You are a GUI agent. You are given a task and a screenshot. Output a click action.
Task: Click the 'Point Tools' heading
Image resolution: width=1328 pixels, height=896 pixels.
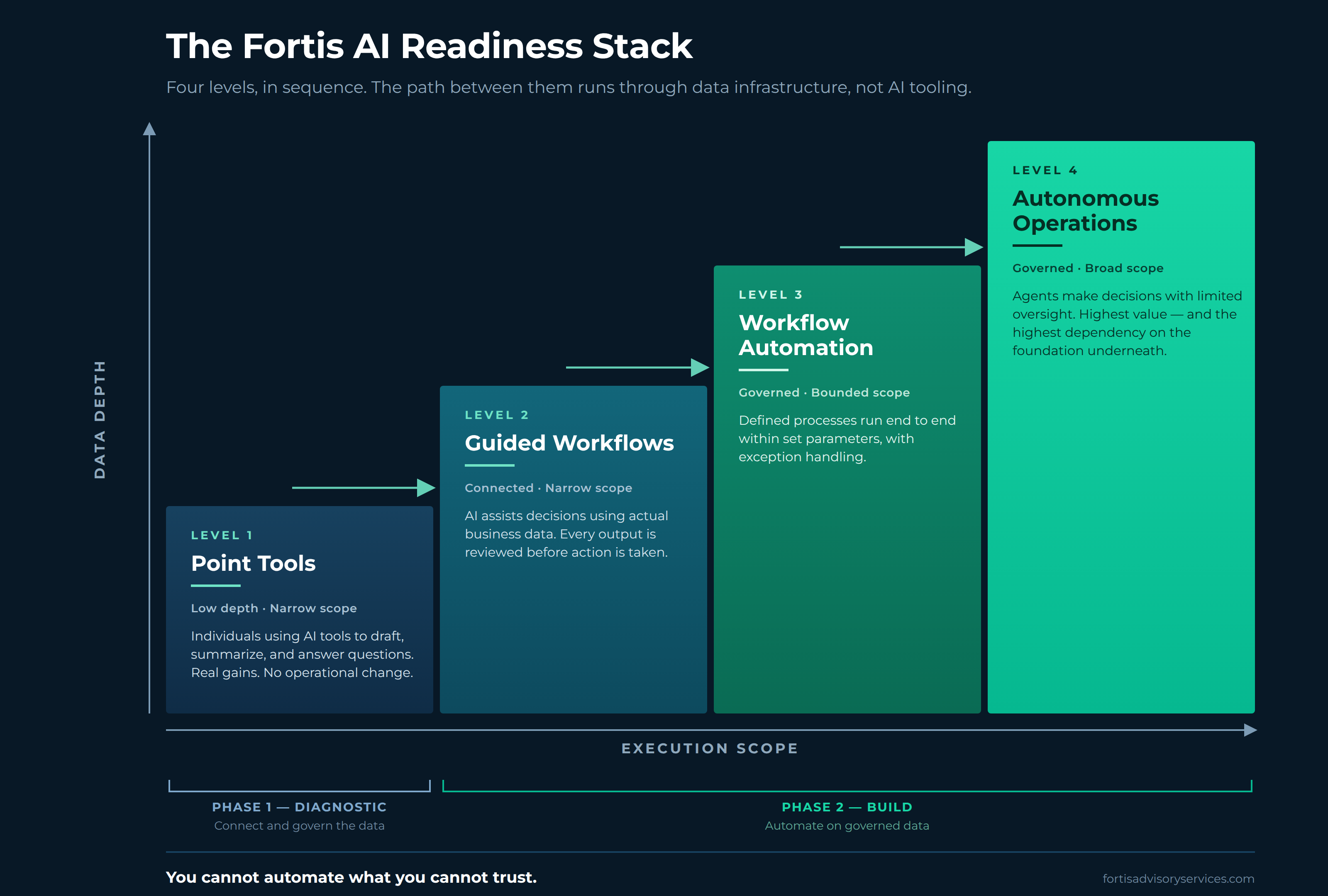tap(253, 563)
